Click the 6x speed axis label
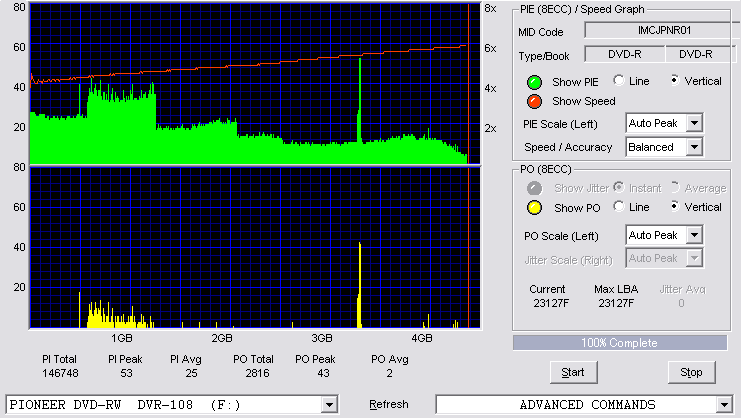This screenshot has height=418, width=741. (x=491, y=48)
